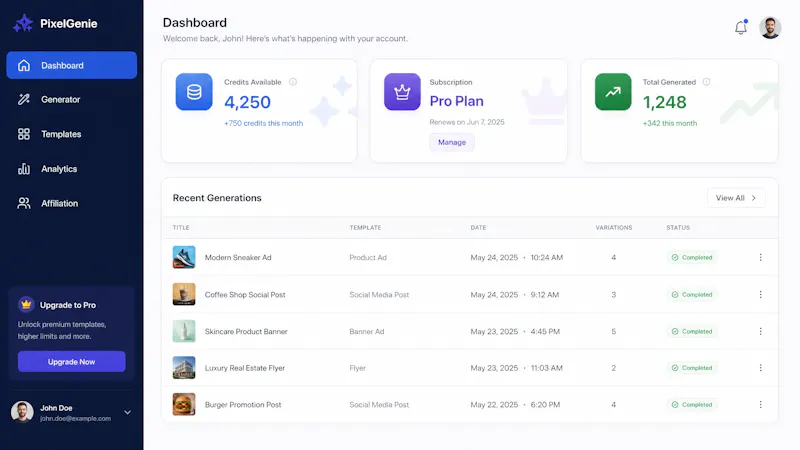This screenshot has width=800, height=450.
Task: Open the Coffee Shop Social Post thumbnail
Action: click(184, 295)
